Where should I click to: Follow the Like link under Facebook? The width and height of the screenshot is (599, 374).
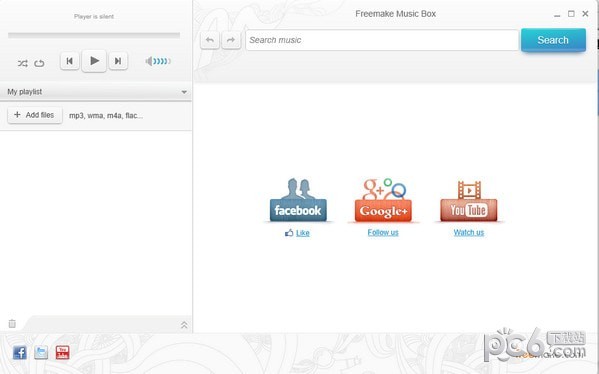[x=303, y=233]
